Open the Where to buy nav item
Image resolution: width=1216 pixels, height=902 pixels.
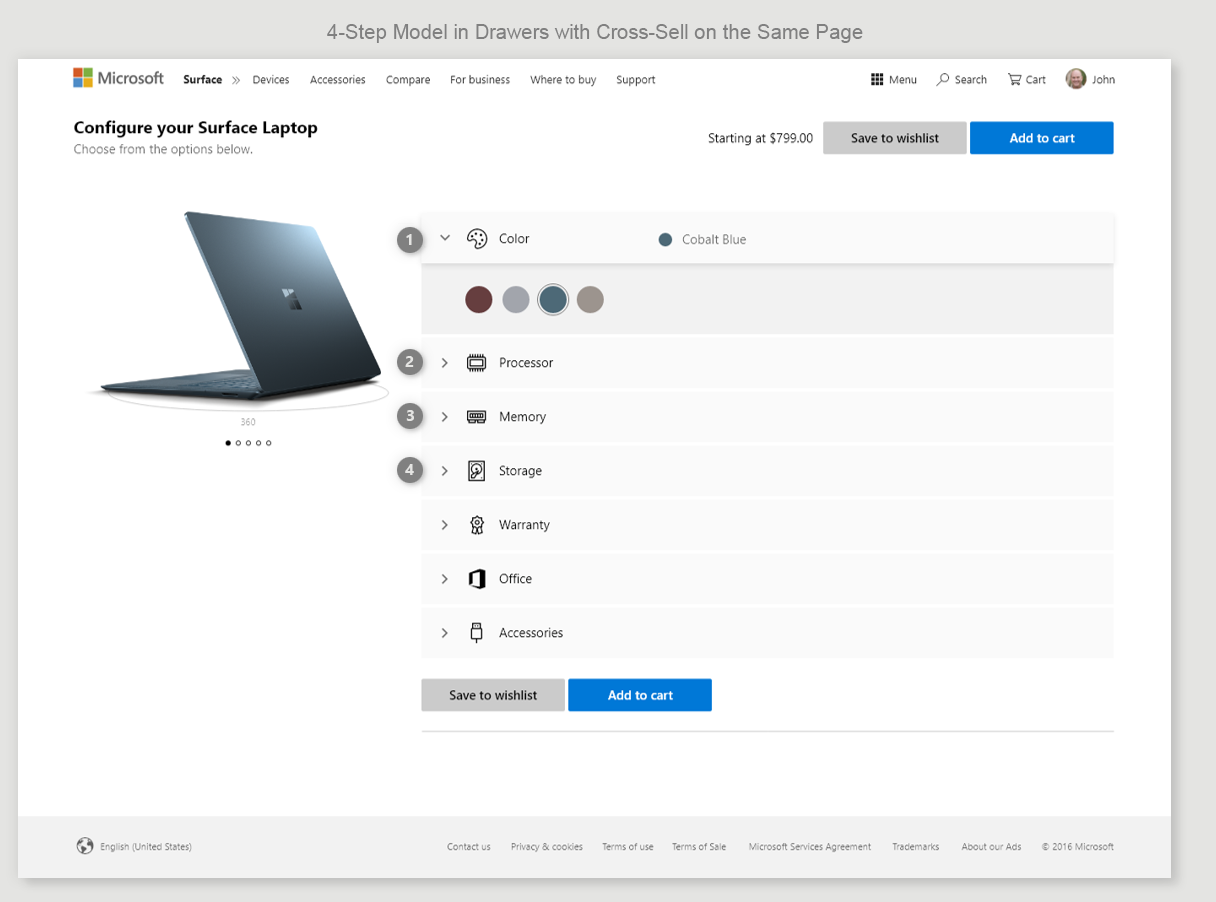(563, 80)
